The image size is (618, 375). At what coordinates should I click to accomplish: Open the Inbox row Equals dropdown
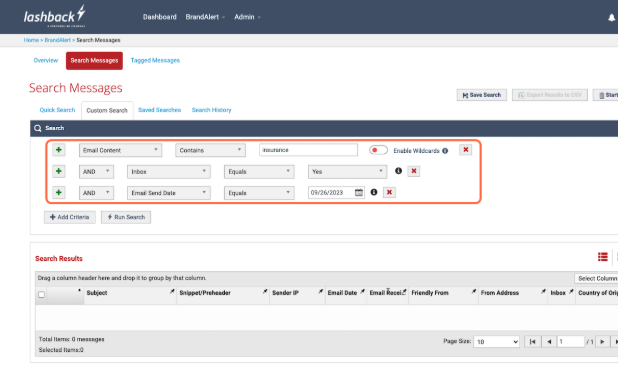click(259, 172)
